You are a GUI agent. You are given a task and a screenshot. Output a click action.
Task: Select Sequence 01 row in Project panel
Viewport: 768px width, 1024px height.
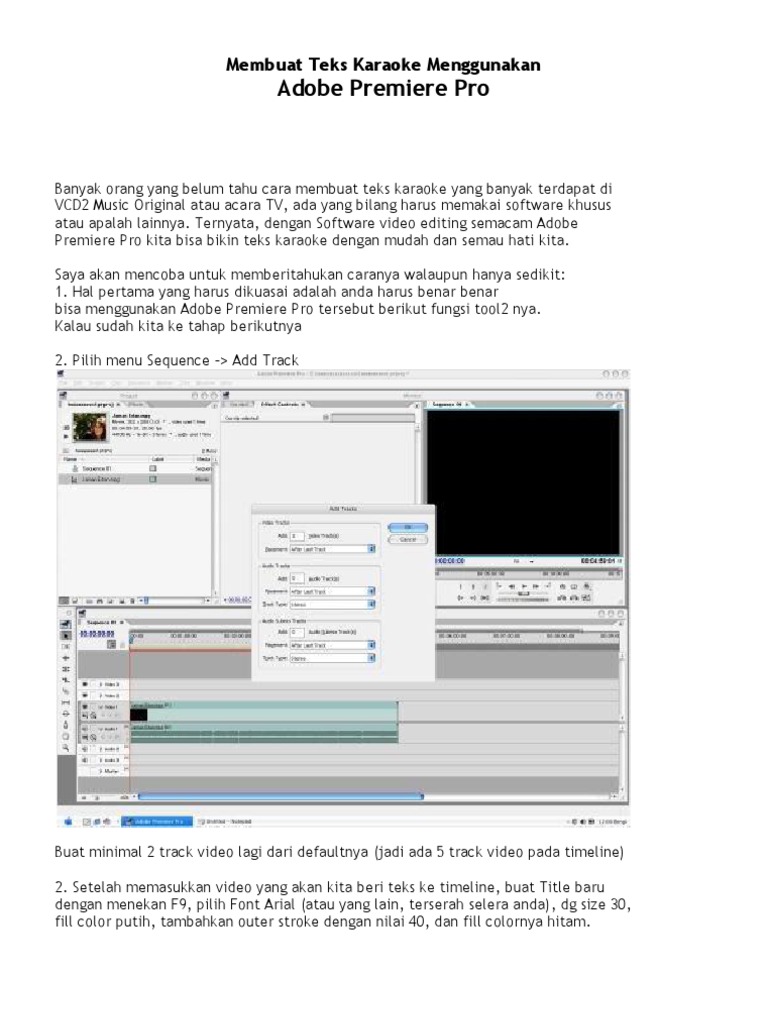[x=136, y=468]
